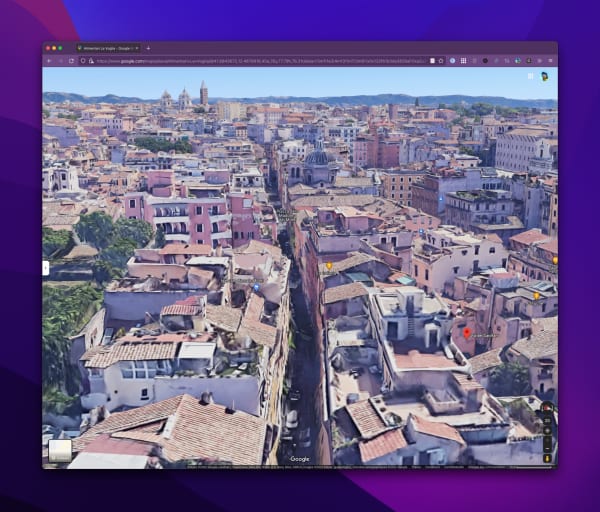Open a new tab with the plus button
Screen dimensions: 600x512
148,48
